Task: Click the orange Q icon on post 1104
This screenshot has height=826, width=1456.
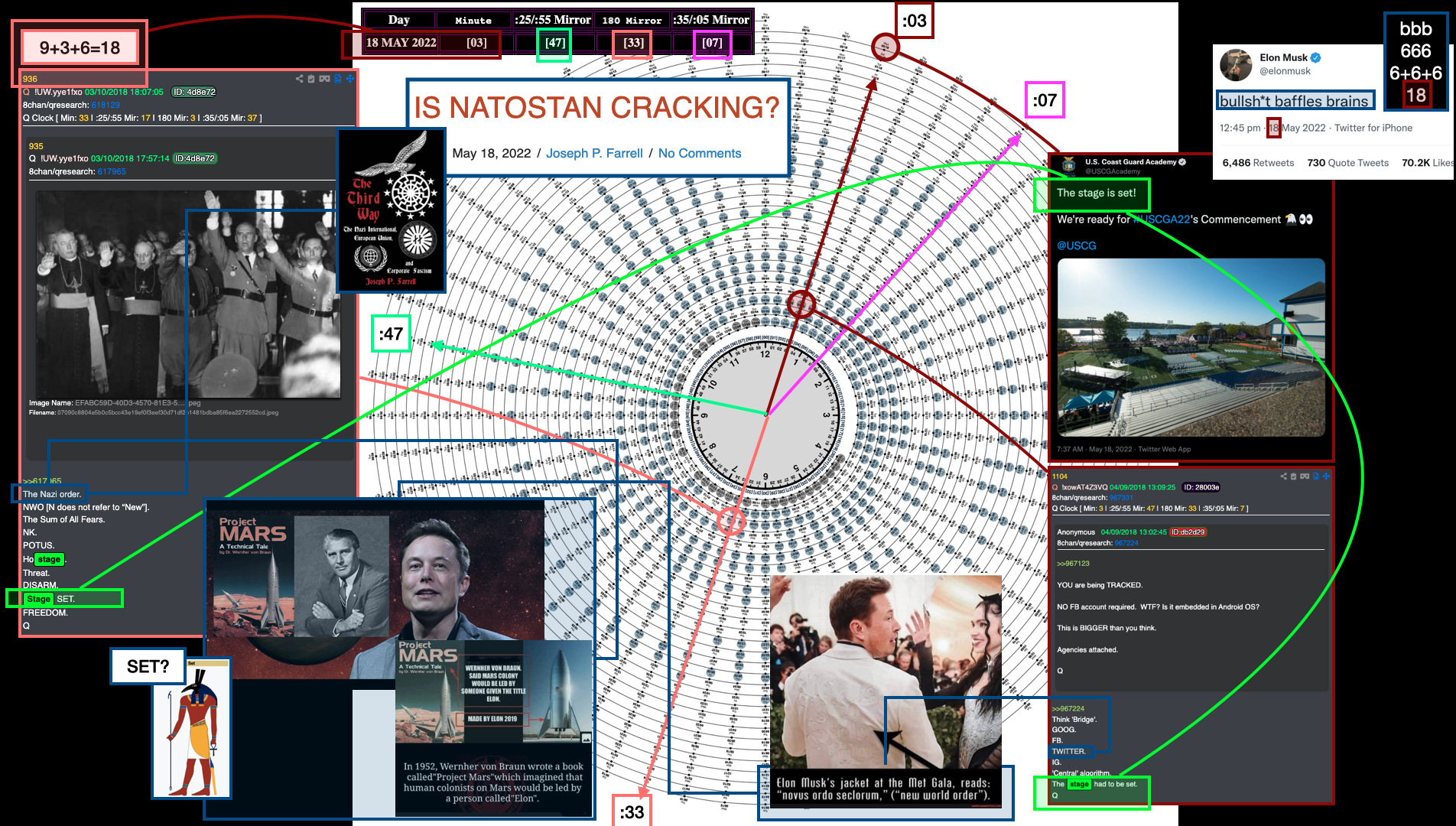Action: [x=1055, y=487]
